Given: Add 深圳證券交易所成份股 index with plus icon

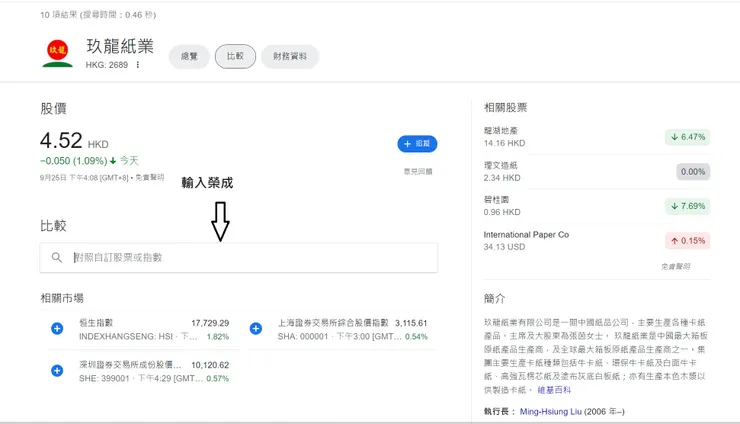Looking at the screenshot, I should click(57, 371).
